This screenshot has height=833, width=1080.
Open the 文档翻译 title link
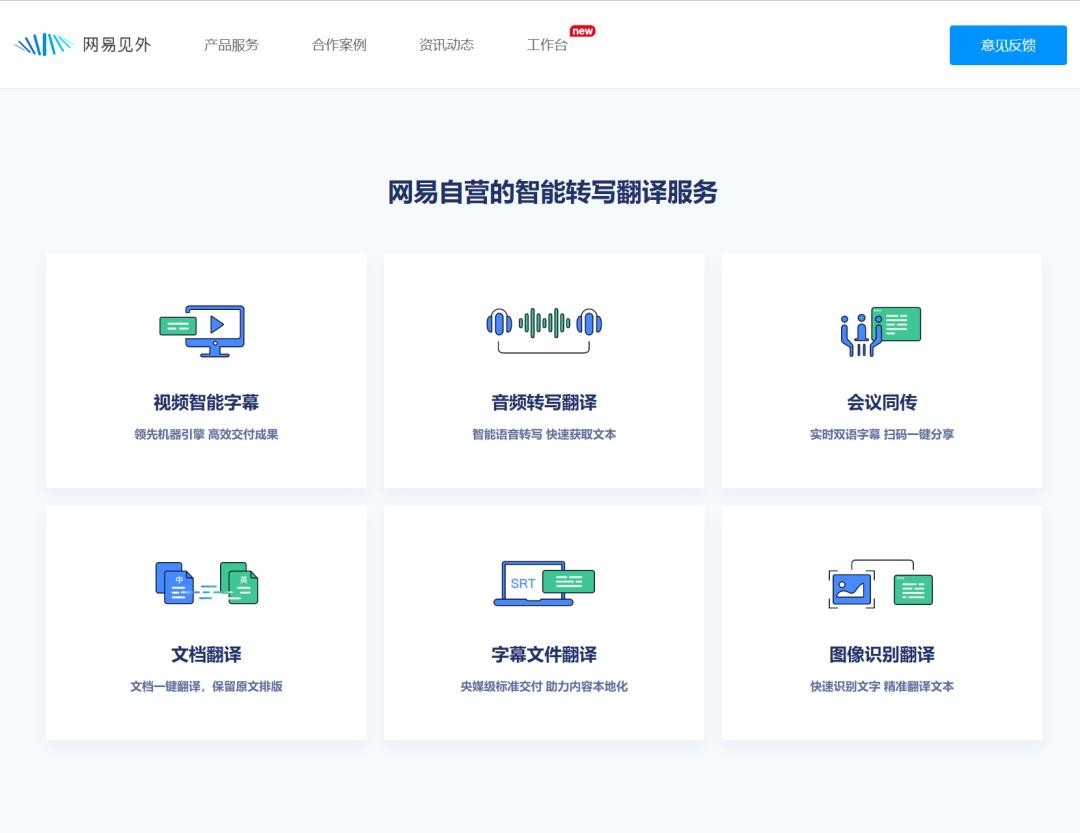206,655
